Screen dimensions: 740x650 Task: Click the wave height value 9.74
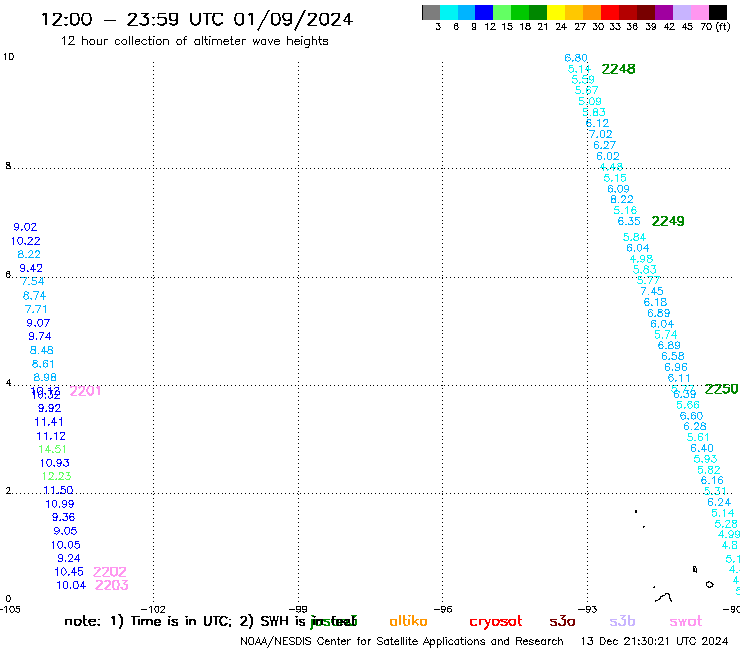tap(40, 336)
